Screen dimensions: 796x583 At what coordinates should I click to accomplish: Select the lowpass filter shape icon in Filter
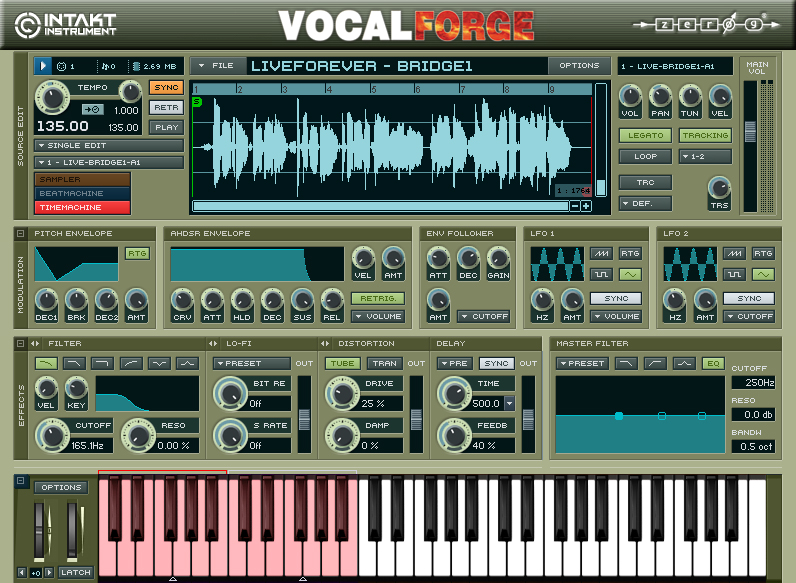click(x=46, y=363)
